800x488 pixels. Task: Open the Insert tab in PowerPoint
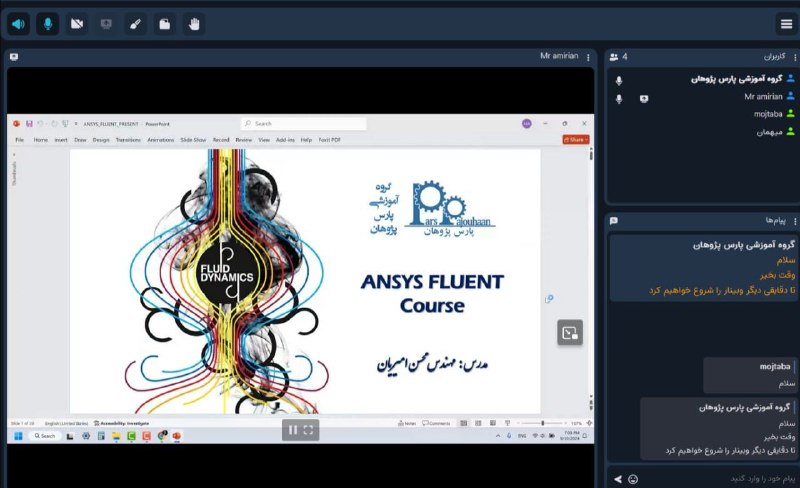[61, 140]
